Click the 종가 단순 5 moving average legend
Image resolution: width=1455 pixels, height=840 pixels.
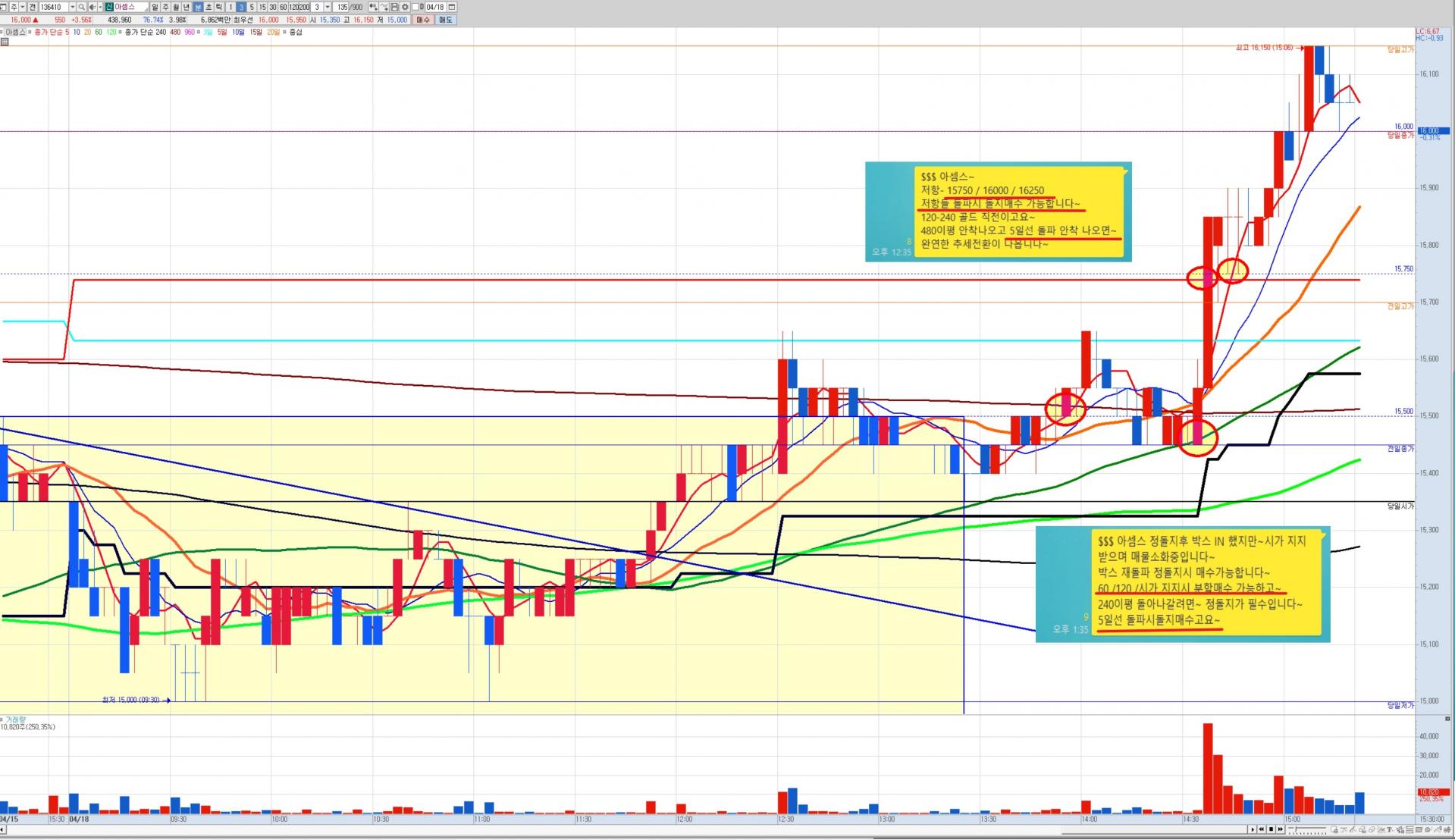coord(52,32)
